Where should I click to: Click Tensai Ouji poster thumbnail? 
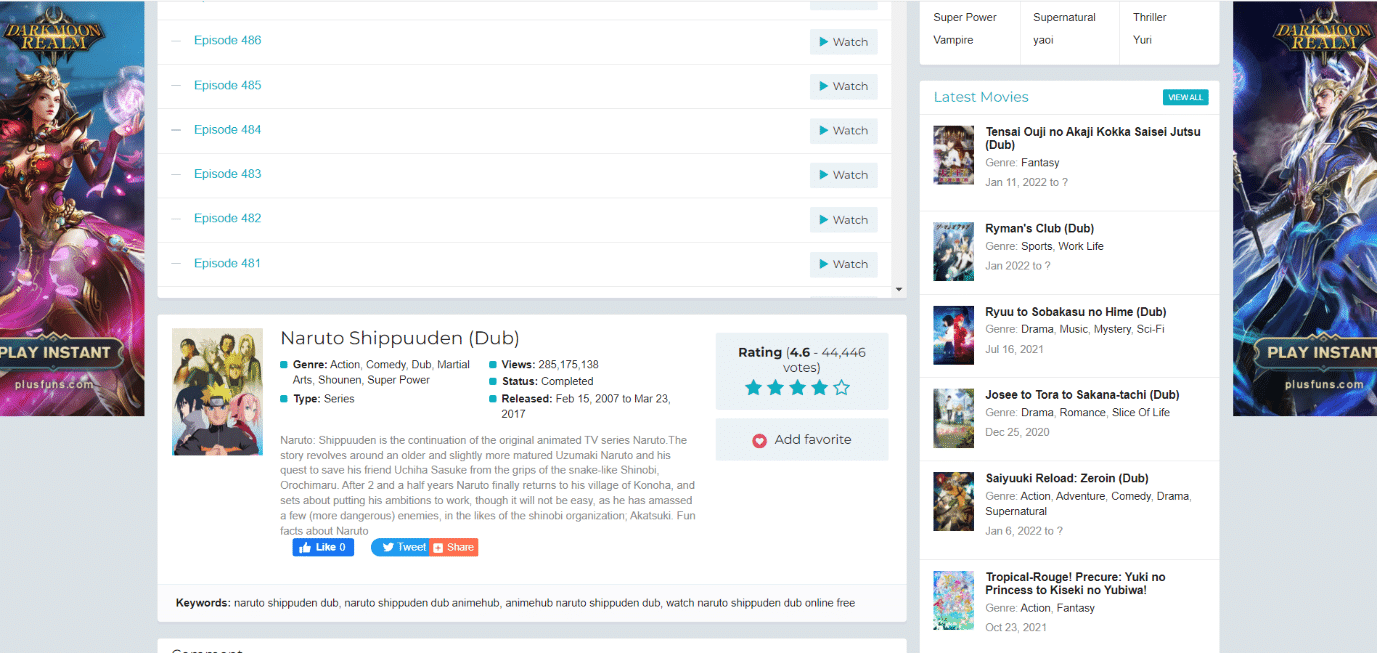[953, 155]
